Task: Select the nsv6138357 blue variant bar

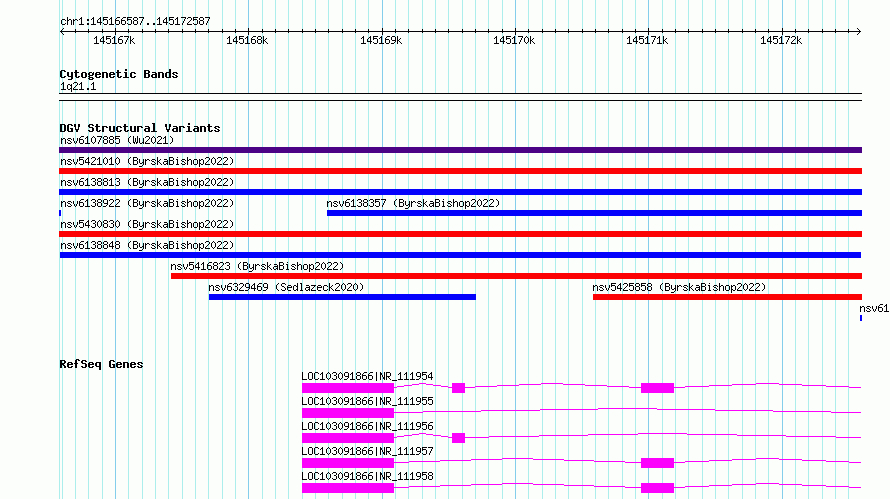Action: tap(594, 213)
